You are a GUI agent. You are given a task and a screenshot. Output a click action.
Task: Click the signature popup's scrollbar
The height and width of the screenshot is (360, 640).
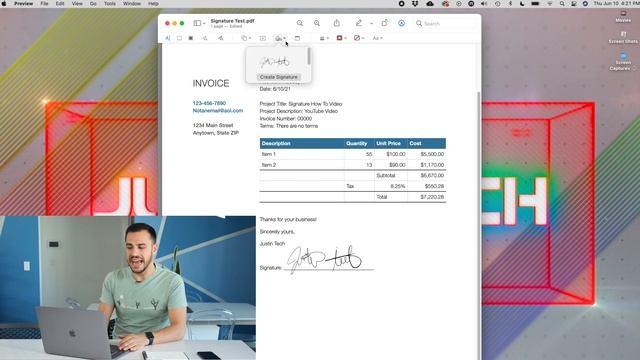tap(309, 56)
